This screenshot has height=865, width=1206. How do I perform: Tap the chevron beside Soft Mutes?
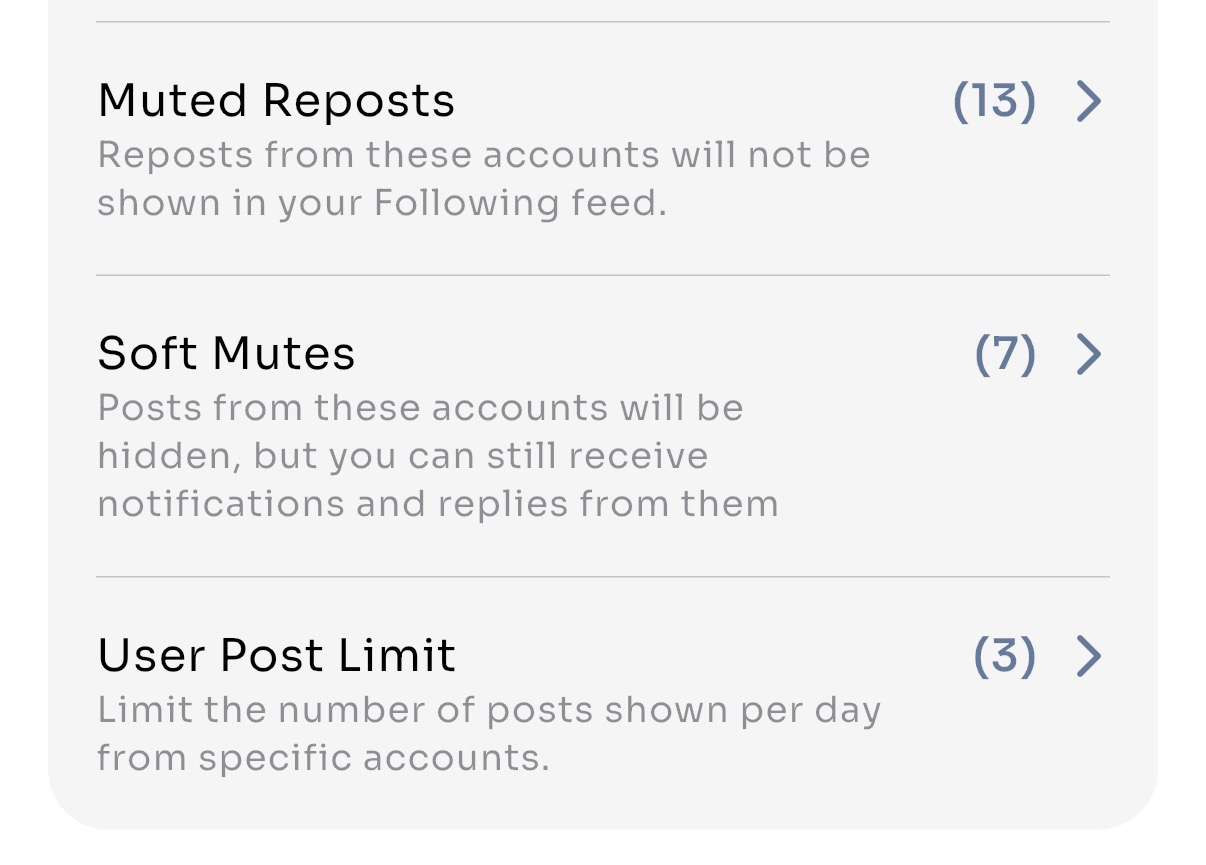coord(1088,354)
